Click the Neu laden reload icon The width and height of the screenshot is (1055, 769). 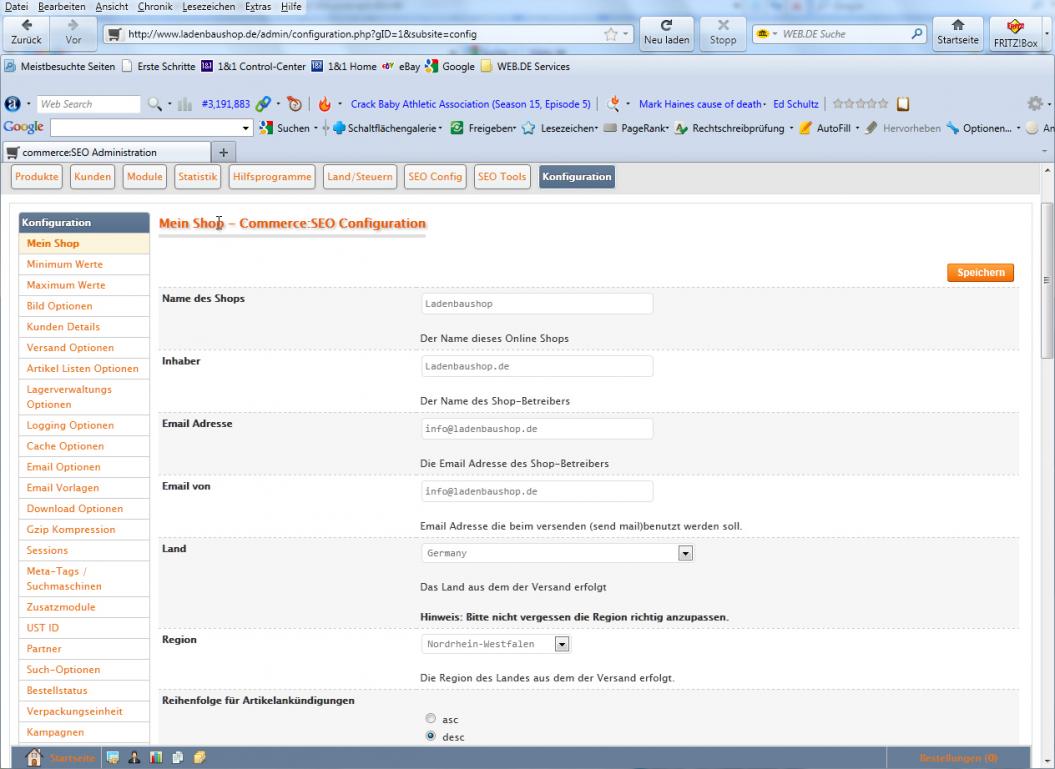point(666,27)
